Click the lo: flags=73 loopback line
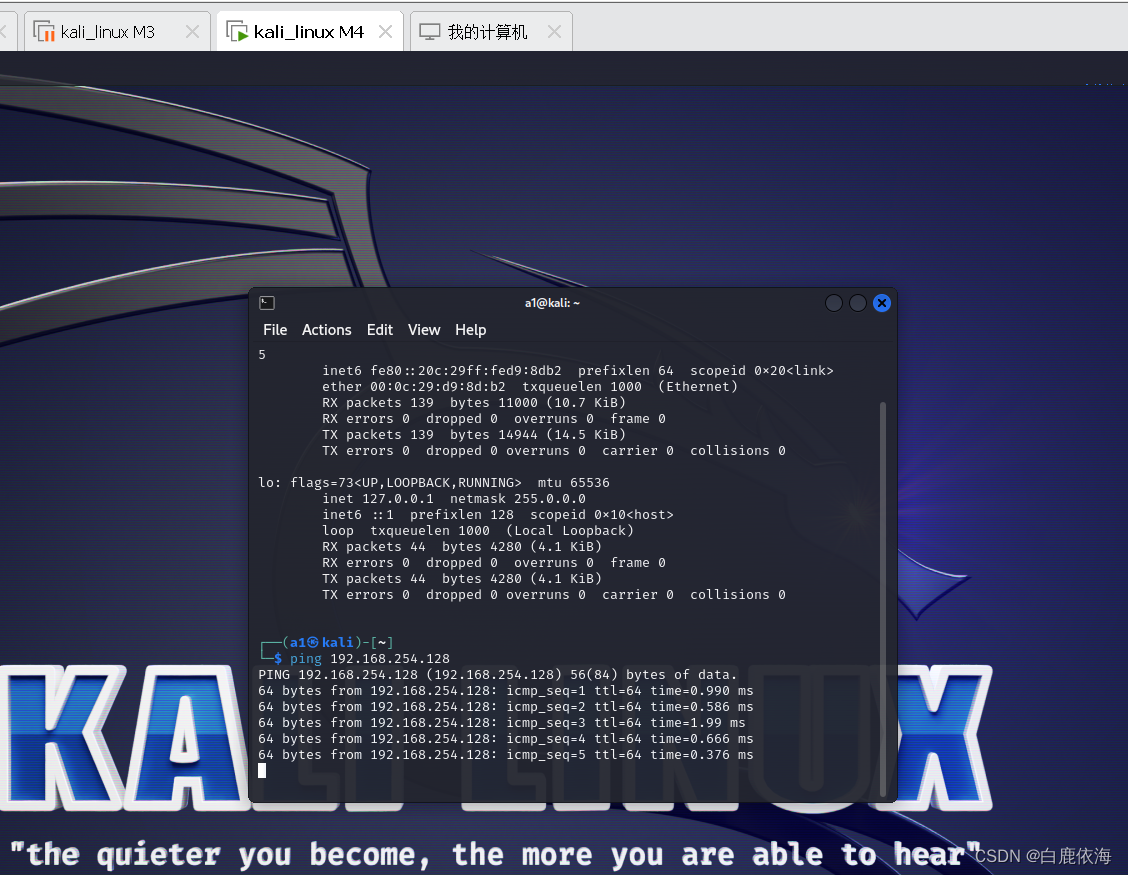The width and height of the screenshot is (1128, 875). [x=434, y=483]
